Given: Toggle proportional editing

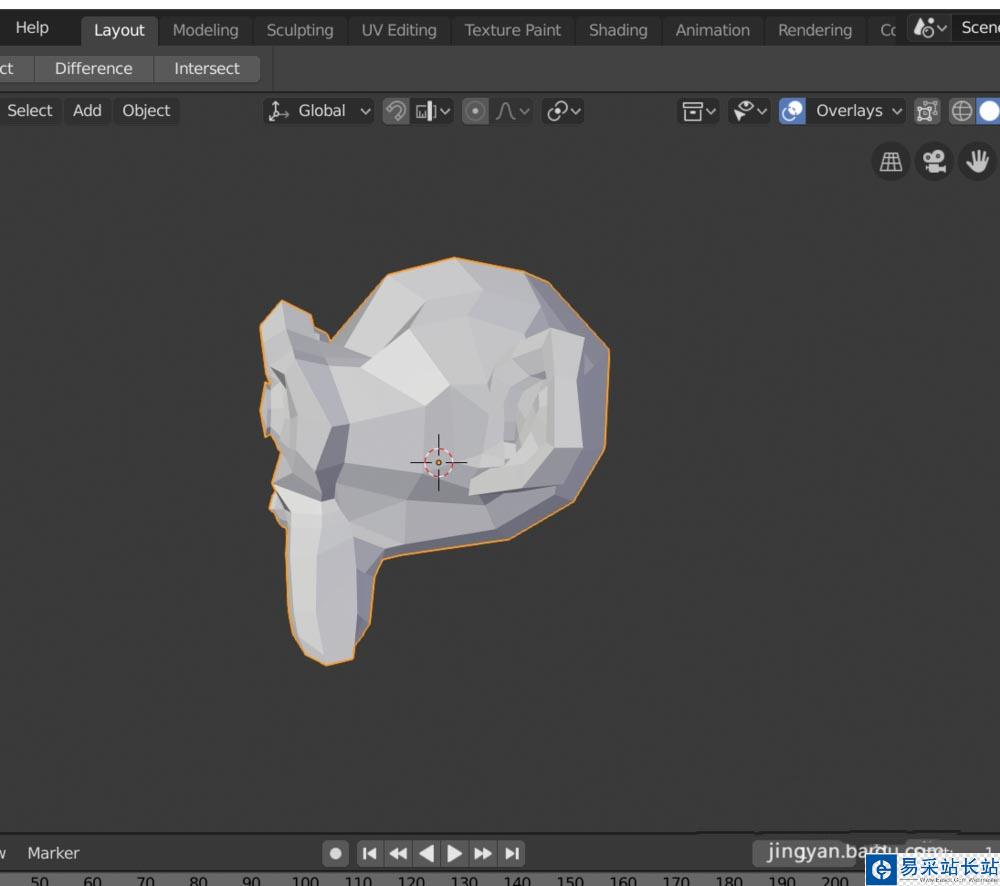Looking at the screenshot, I should [x=475, y=111].
